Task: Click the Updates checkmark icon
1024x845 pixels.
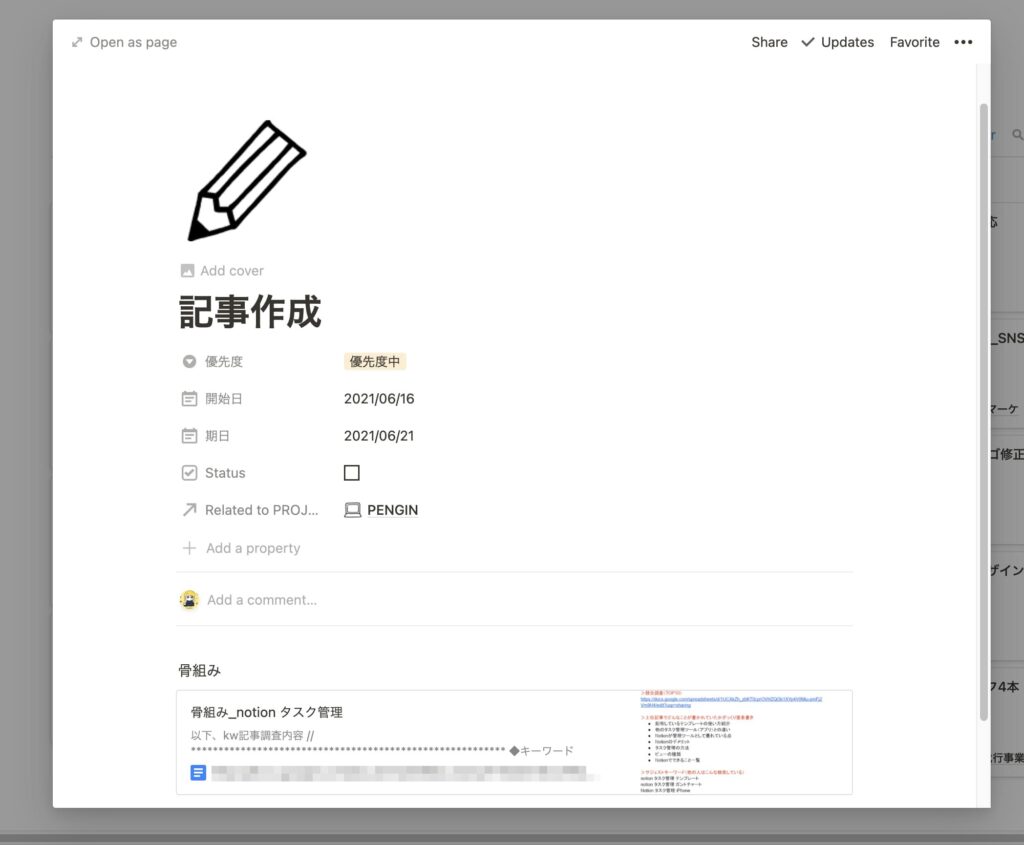Action: click(x=808, y=42)
